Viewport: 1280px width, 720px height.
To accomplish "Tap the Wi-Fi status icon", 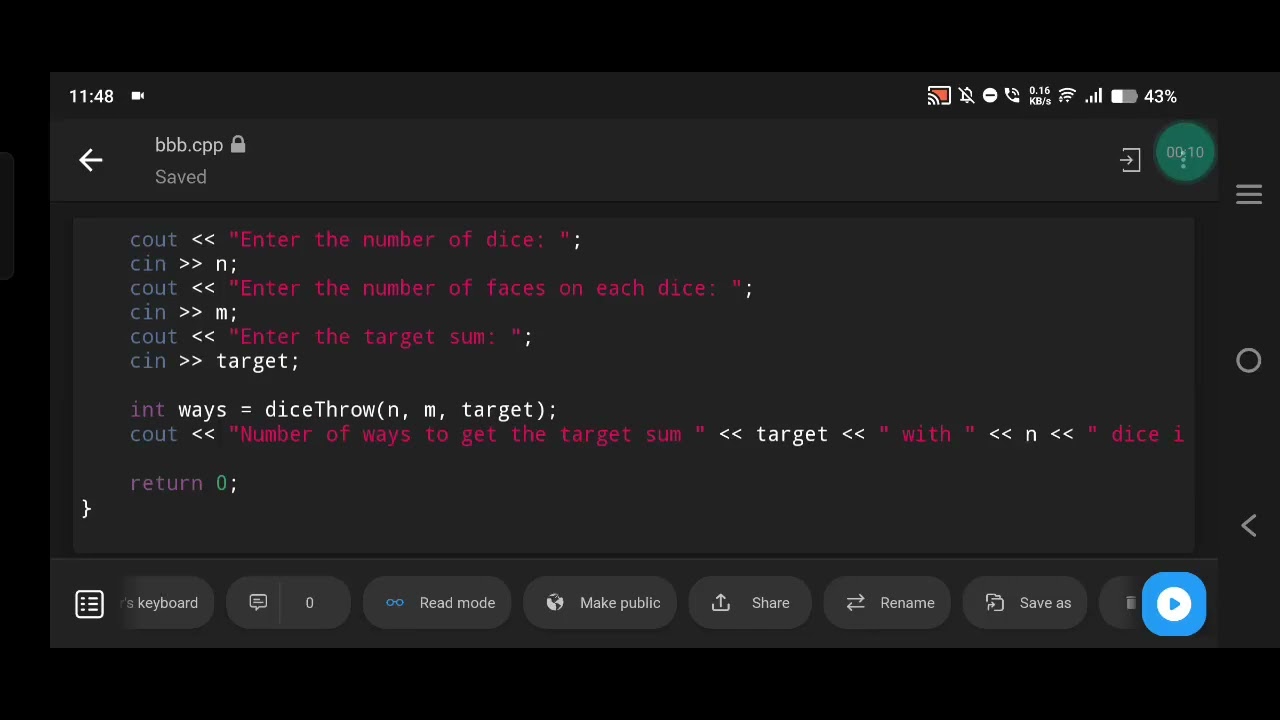I will click(x=1067, y=96).
